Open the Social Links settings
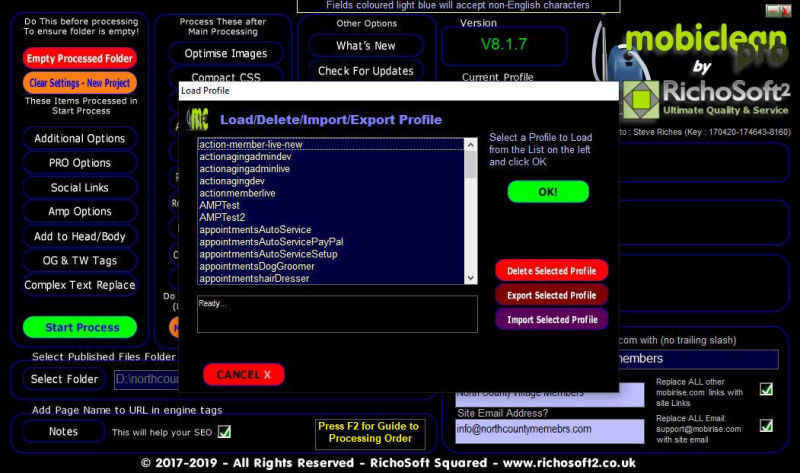This screenshot has width=800, height=473. coord(80,187)
